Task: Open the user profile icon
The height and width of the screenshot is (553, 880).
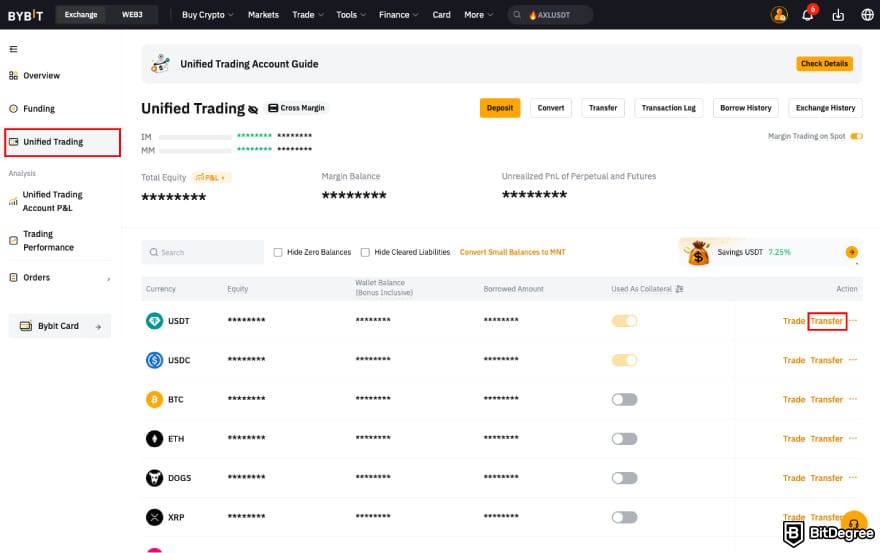Action: [779, 15]
